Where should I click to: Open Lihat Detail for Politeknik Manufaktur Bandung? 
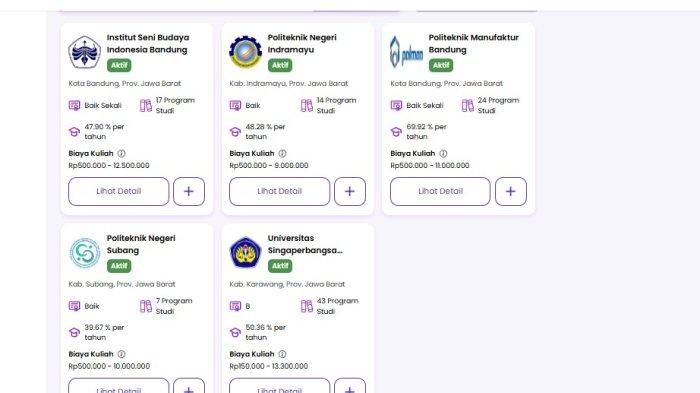(440, 192)
